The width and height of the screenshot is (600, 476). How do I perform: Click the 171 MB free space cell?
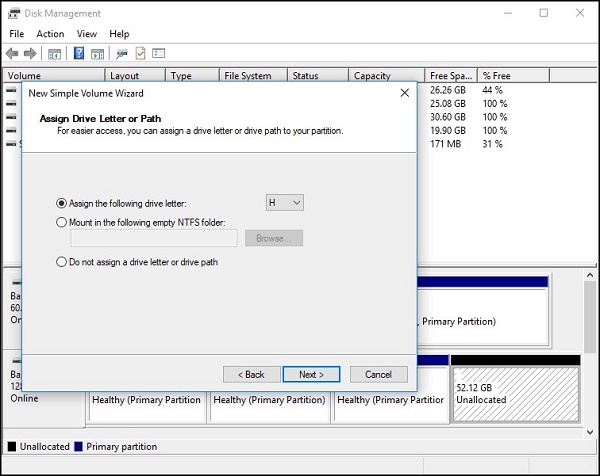445,144
